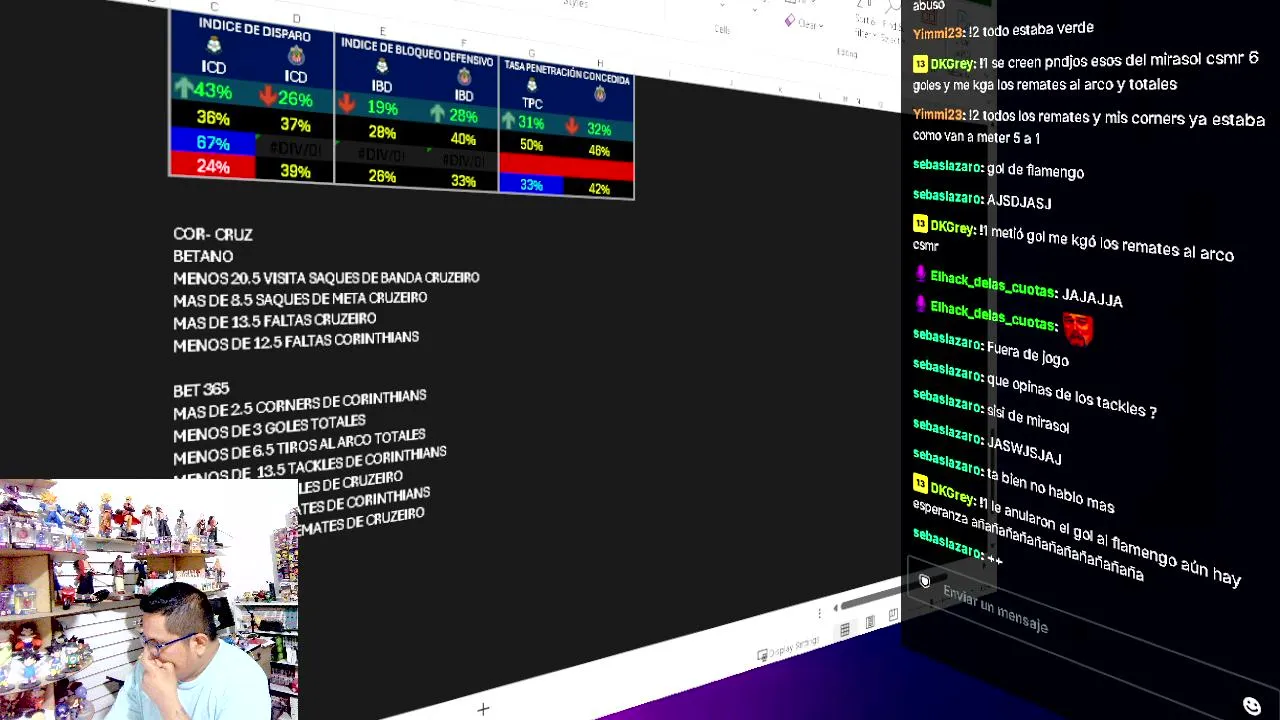This screenshot has height=720, width=1280.
Task: Switch to Page Layout view in Excel status bar
Action: pyautogui.click(x=870, y=622)
